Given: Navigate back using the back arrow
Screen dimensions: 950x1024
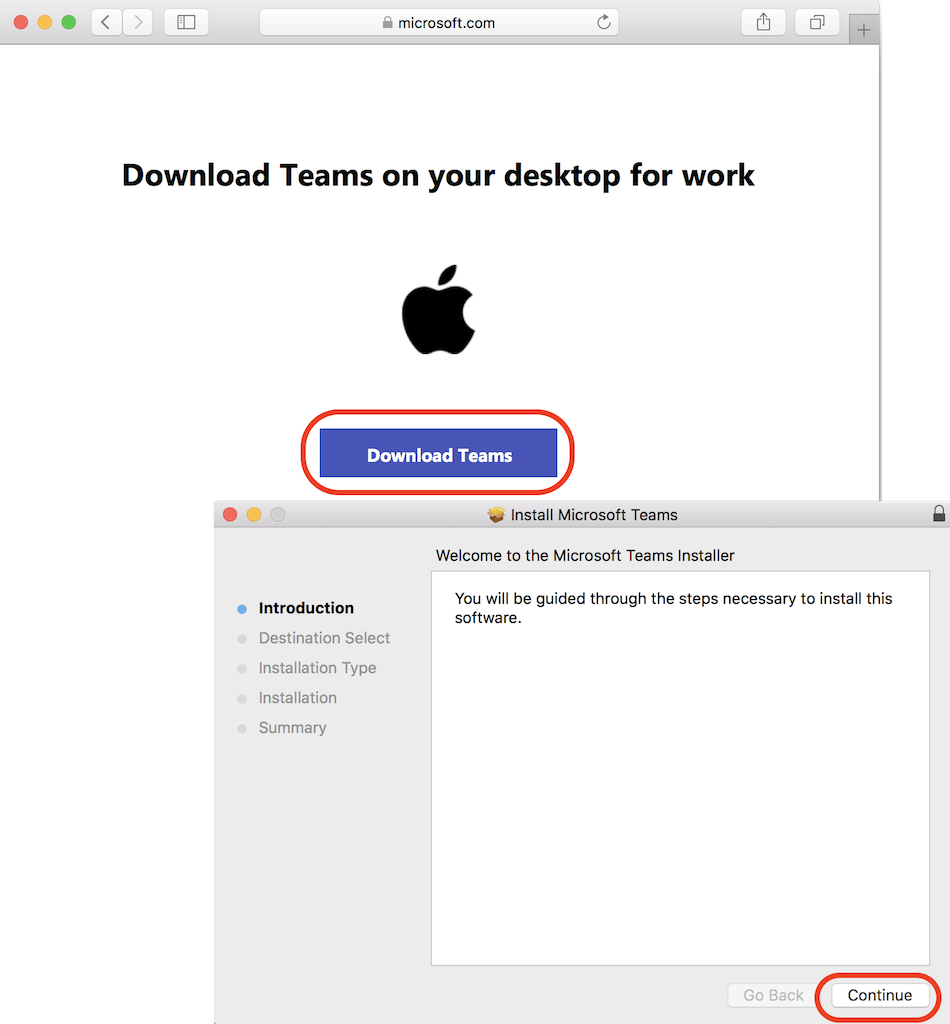Looking at the screenshot, I should [x=106, y=22].
